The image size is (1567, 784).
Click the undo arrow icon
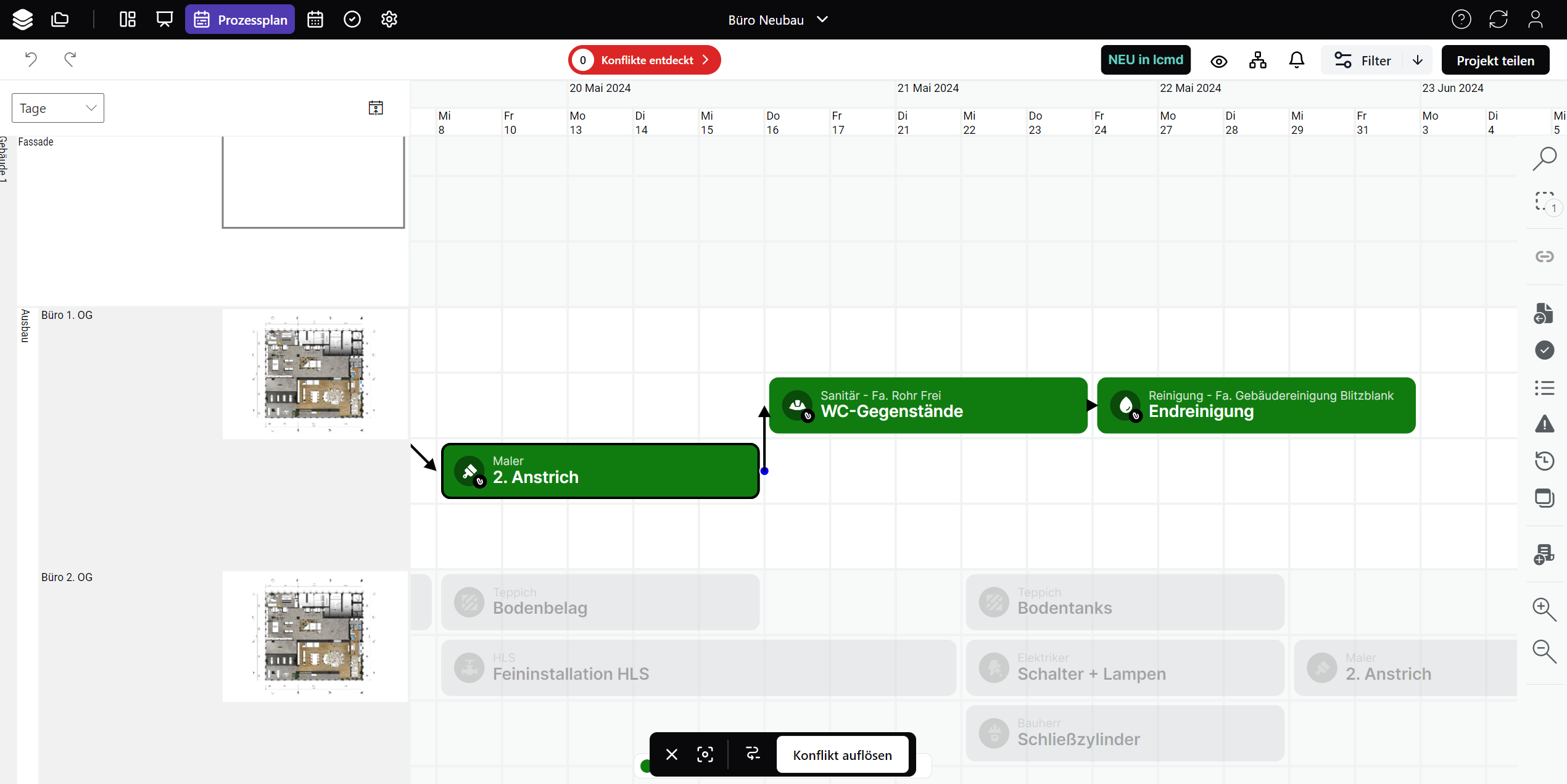[31, 59]
